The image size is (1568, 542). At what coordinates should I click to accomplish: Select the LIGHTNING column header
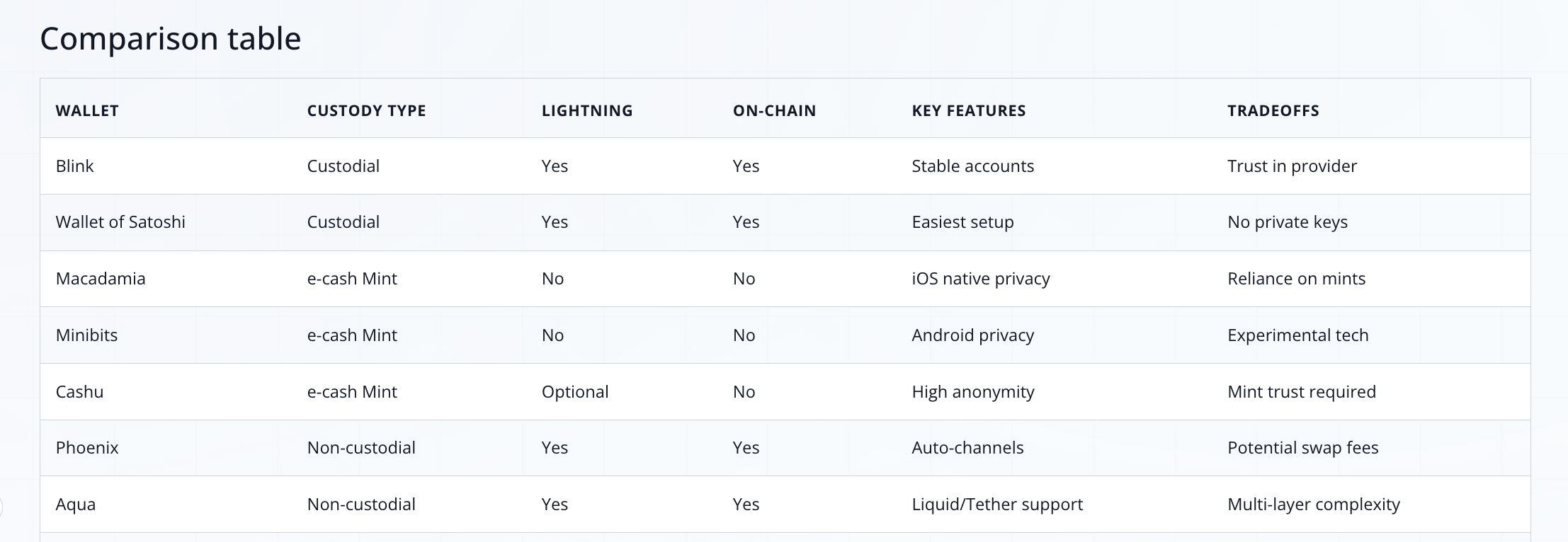pyautogui.click(x=587, y=110)
